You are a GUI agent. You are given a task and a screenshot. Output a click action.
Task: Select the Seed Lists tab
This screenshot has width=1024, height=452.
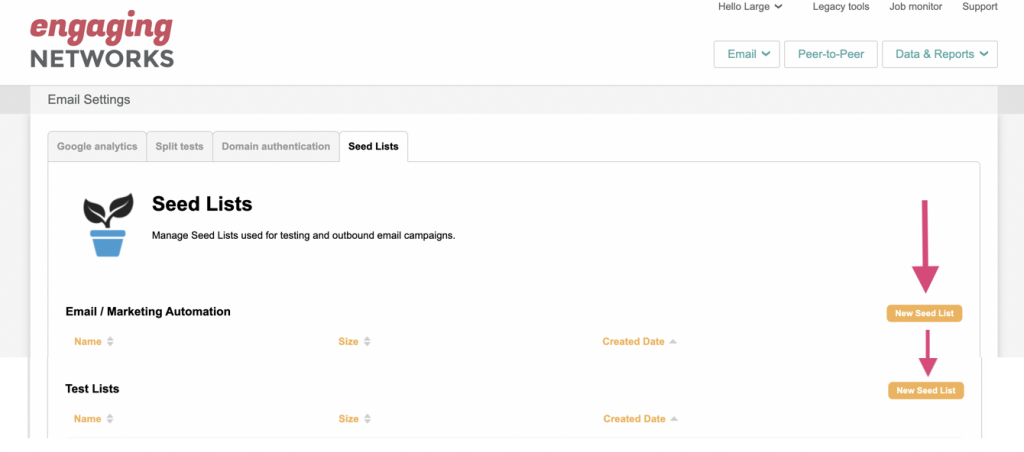[x=373, y=147]
